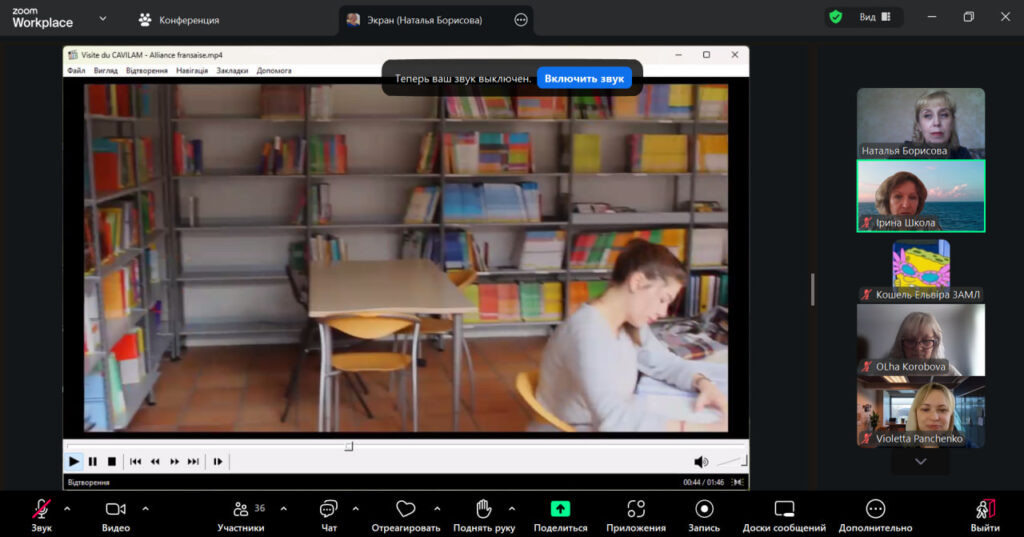
Task: Start recording with the Запись icon
Action: [x=704, y=509]
